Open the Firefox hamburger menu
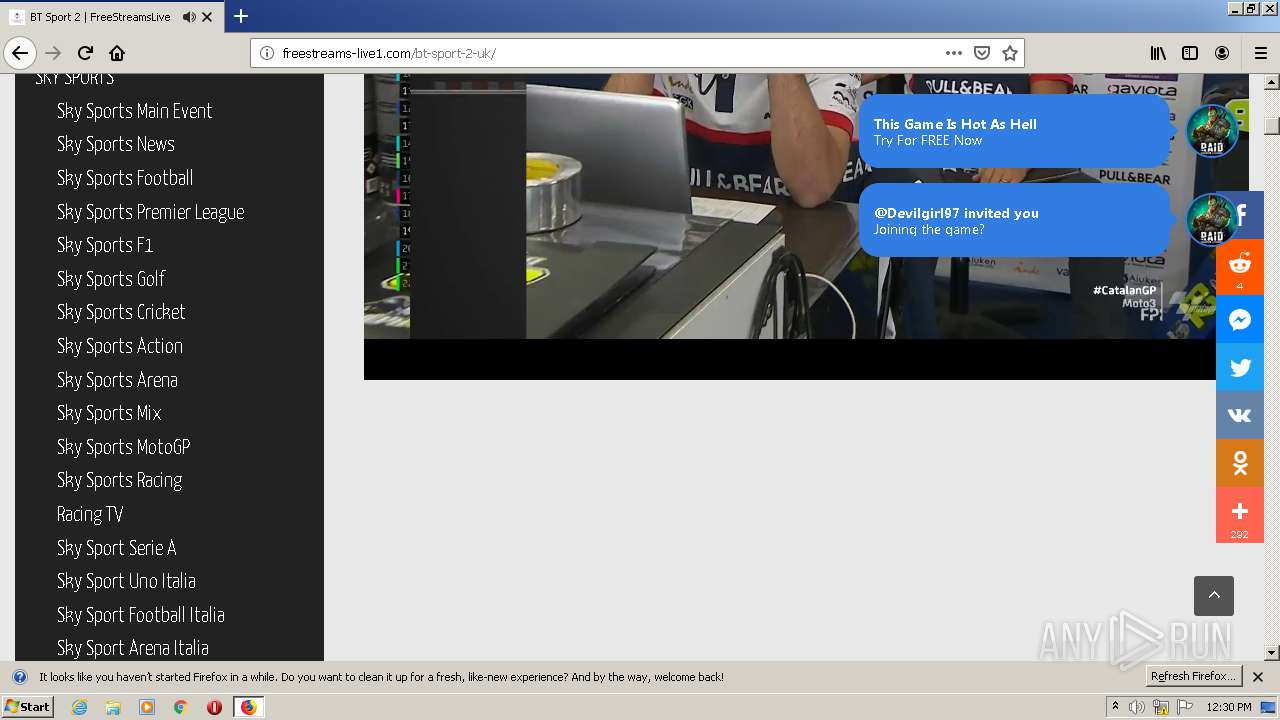Viewport: 1280px width, 720px height. pyautogui.click(x=1261, y=53)
